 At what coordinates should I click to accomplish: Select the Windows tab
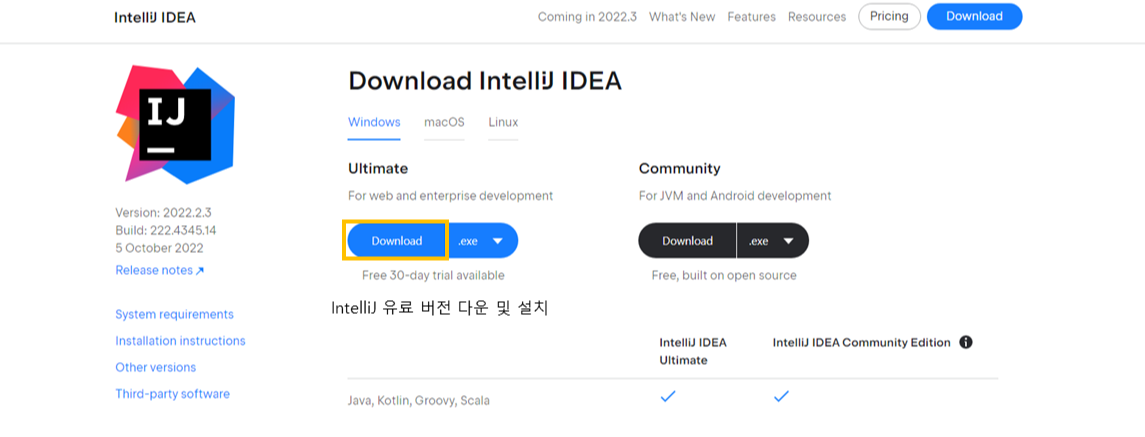tap(374, 122)
